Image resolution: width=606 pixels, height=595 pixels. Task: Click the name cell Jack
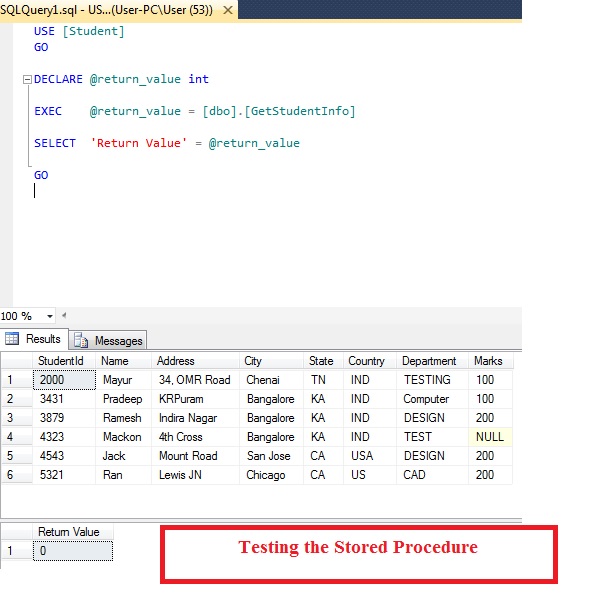pos(123,456)
